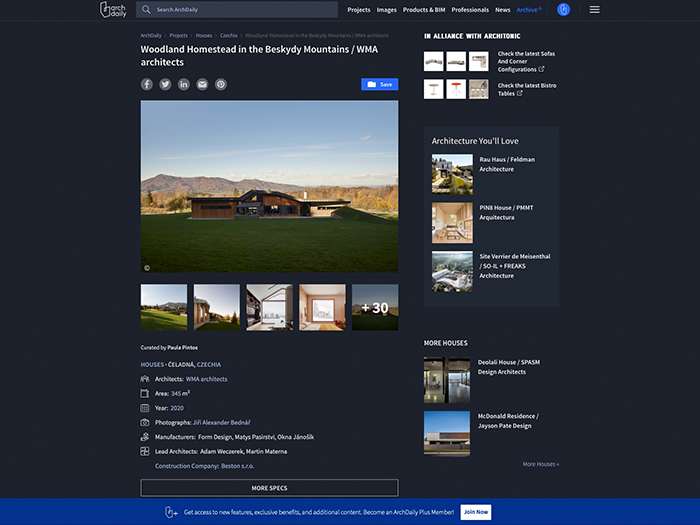
Task: Open Rau Haus / Feldman Architecture thumbnail
Action: (x=452, y=174)
